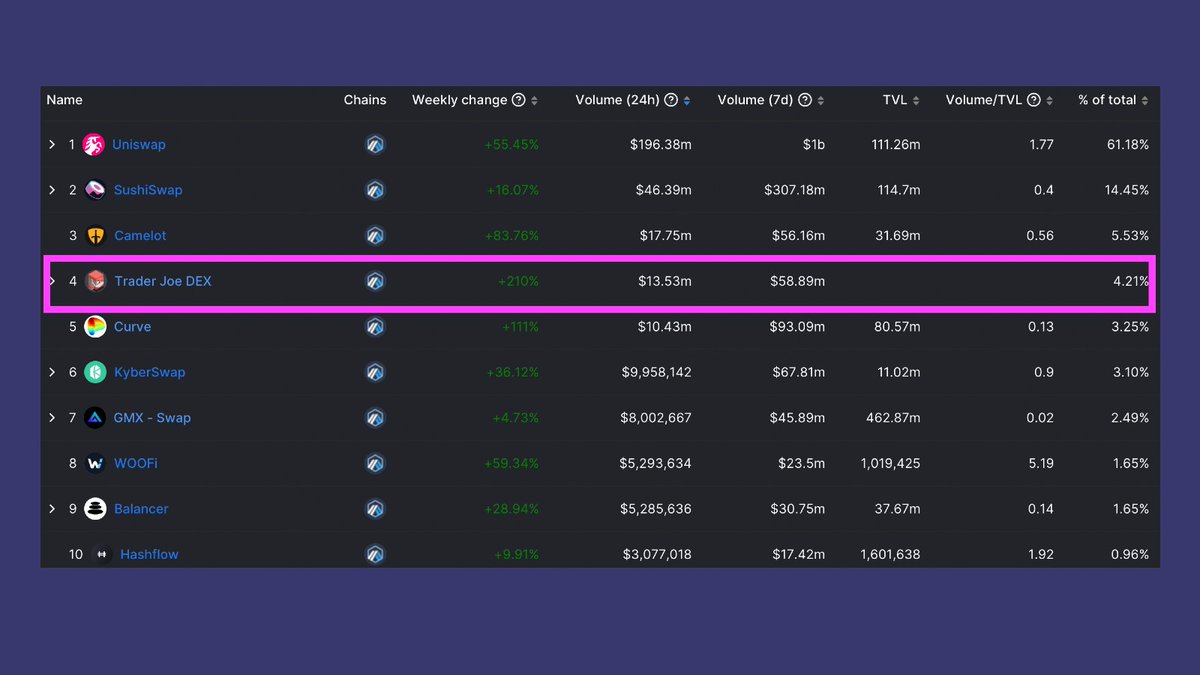
Task: Open the Trader Joe DEX link
Action: pyautogui.click(x=163, y=281)
